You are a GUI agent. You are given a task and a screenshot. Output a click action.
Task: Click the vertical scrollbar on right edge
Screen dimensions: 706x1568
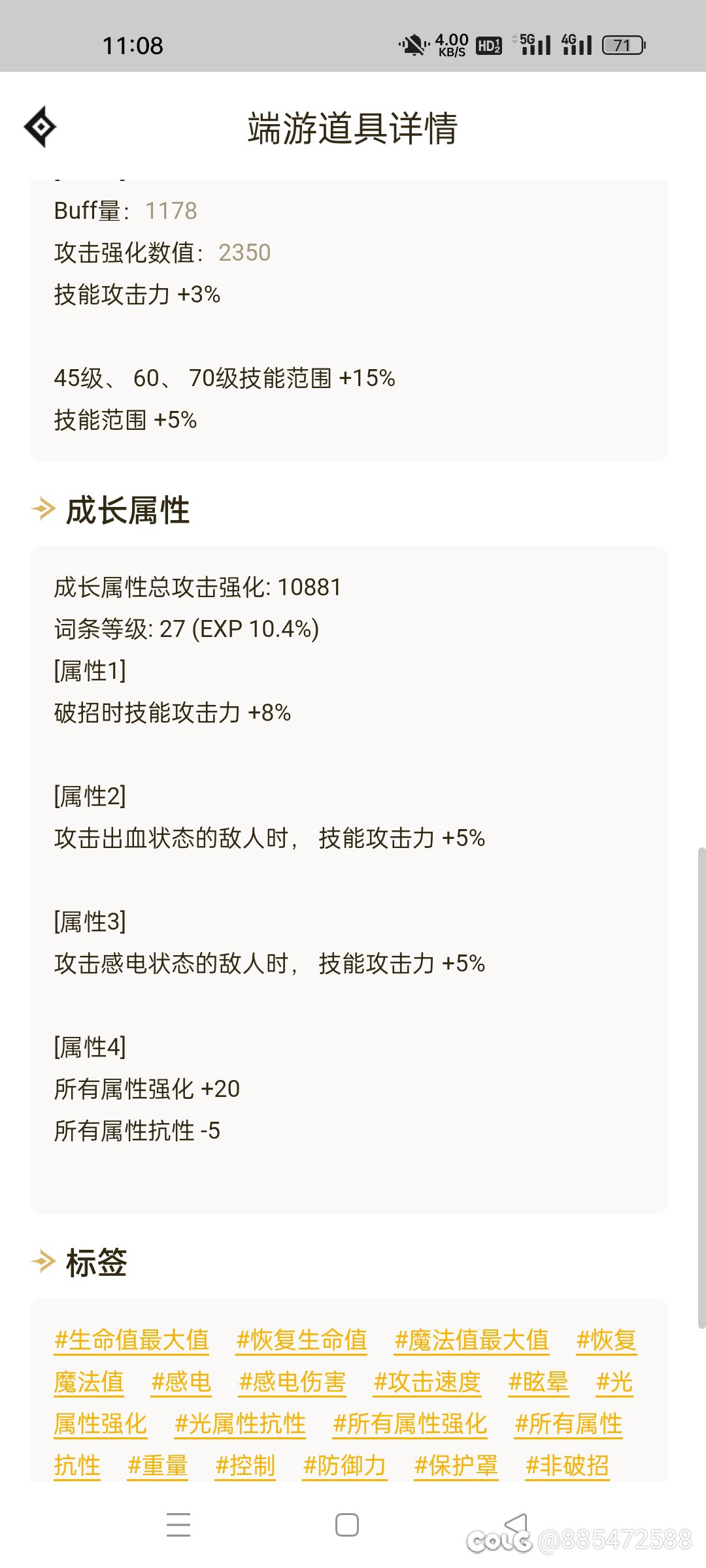tap(701, 1088)
